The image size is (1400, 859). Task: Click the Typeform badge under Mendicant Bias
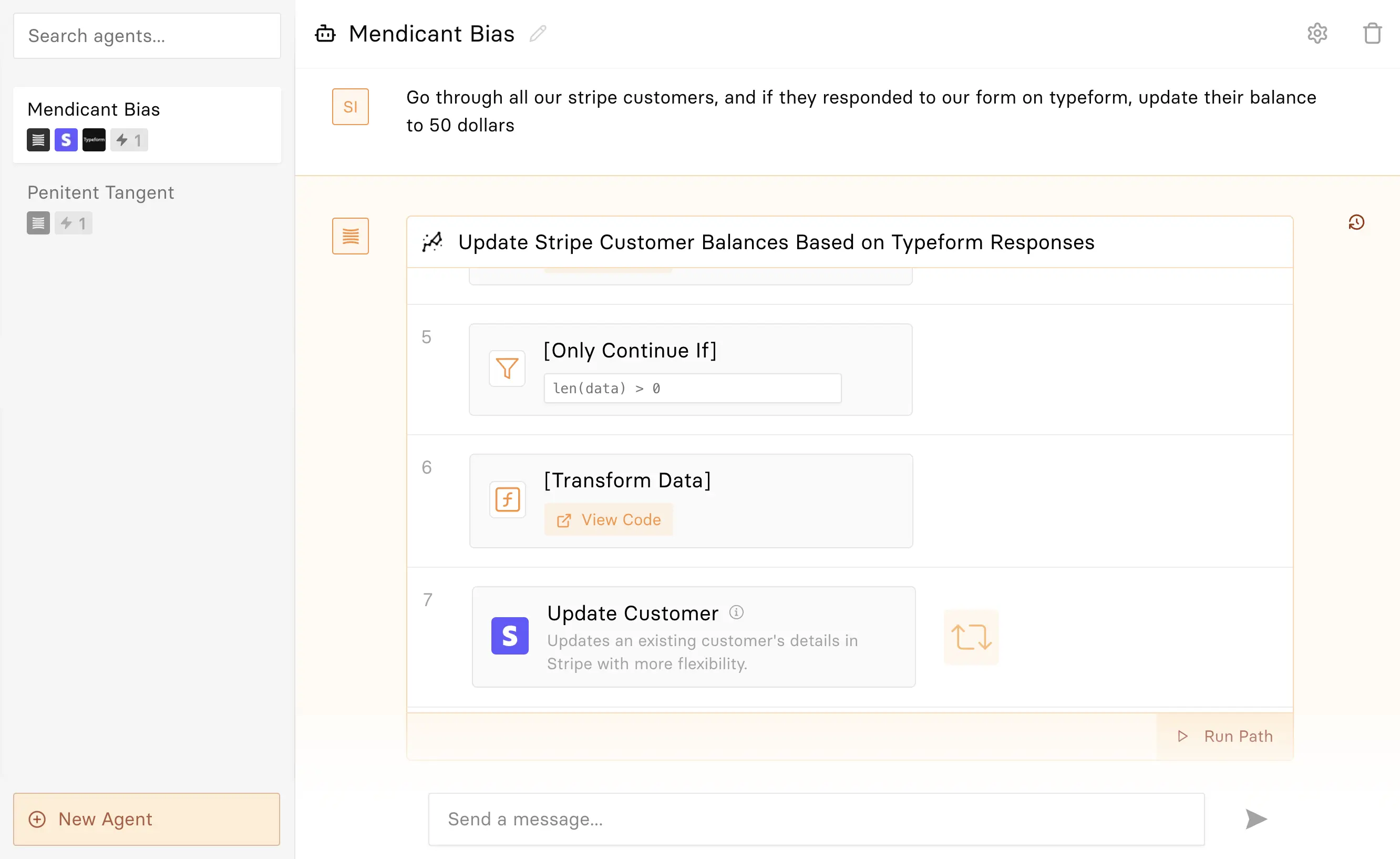(x=94, y=140)
